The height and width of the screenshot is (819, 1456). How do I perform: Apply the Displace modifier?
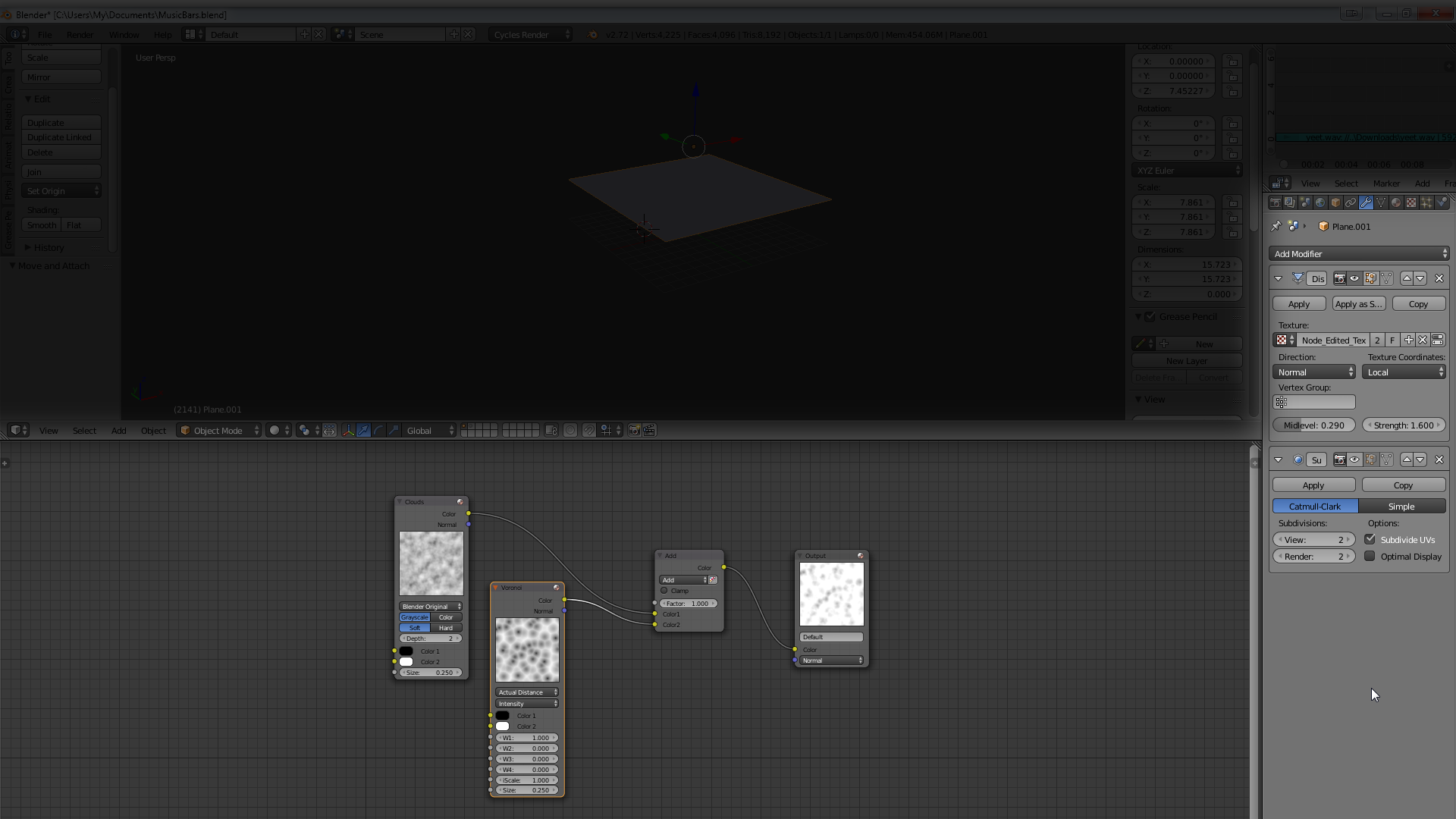pyautogui.click(x=1299, y=303)
